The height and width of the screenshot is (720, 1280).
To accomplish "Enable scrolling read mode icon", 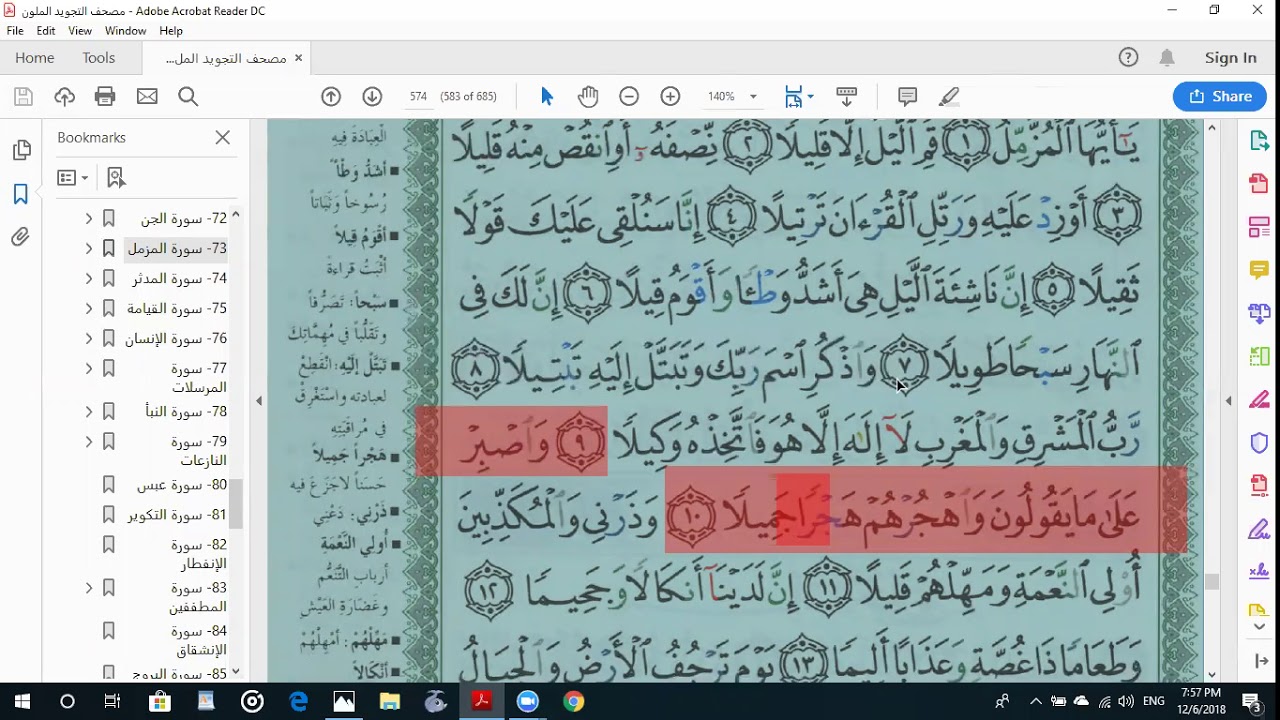I will (x=846, y=97).
